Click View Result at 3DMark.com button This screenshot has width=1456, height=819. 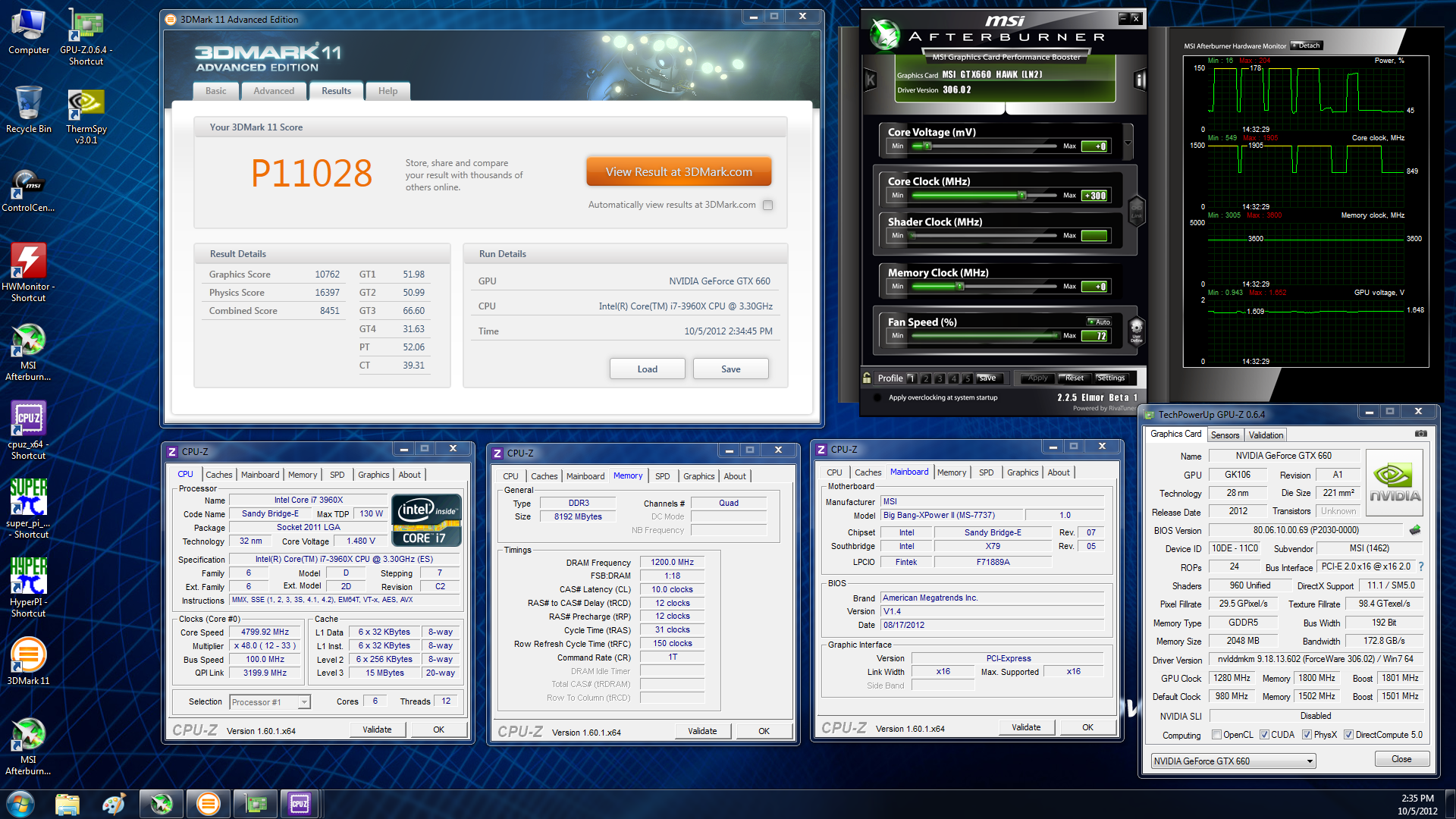point(679,172)
